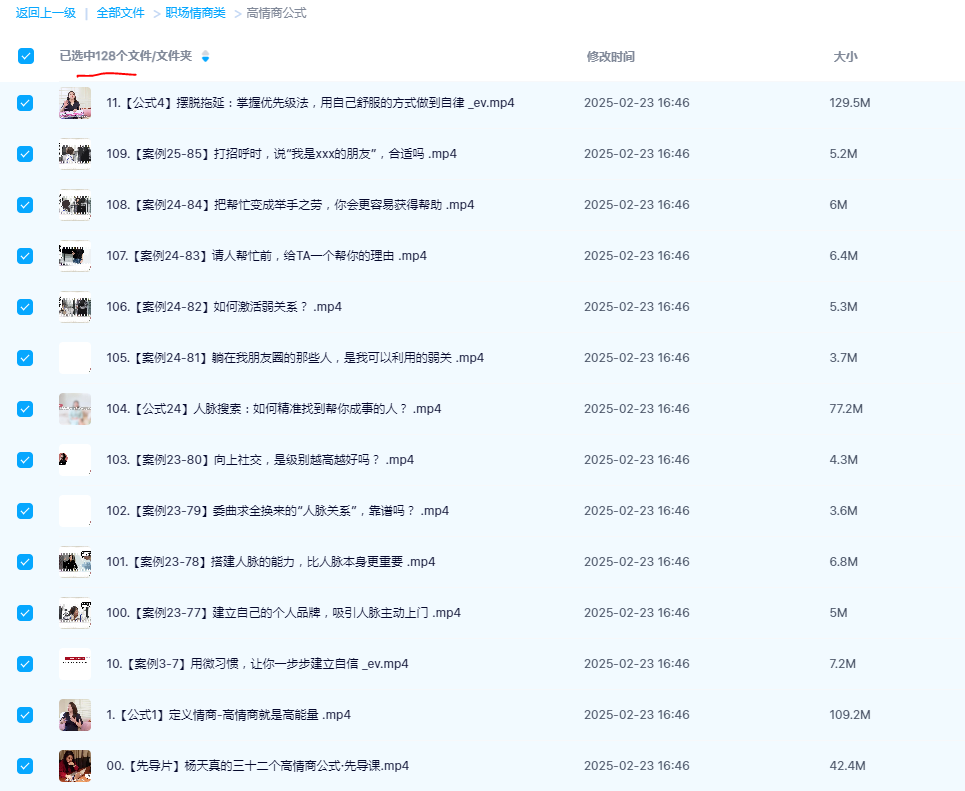This screenshot has width=965, height=791.
Task: Open the 全部文件 breadcrumb
Action: (x=119, y=13)
